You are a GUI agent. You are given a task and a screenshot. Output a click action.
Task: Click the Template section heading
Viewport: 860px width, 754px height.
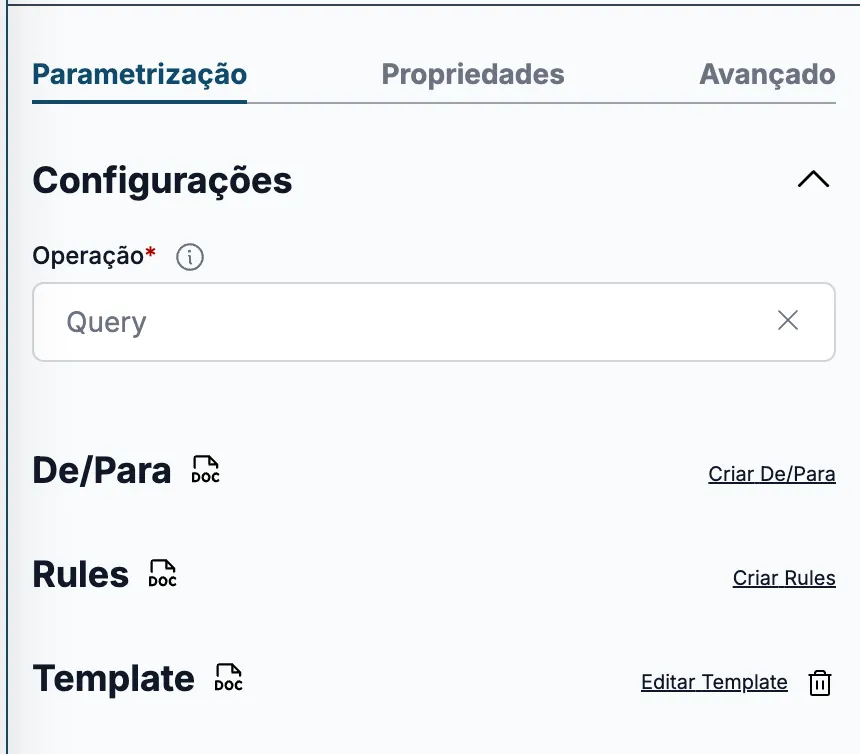click(114, 679)
